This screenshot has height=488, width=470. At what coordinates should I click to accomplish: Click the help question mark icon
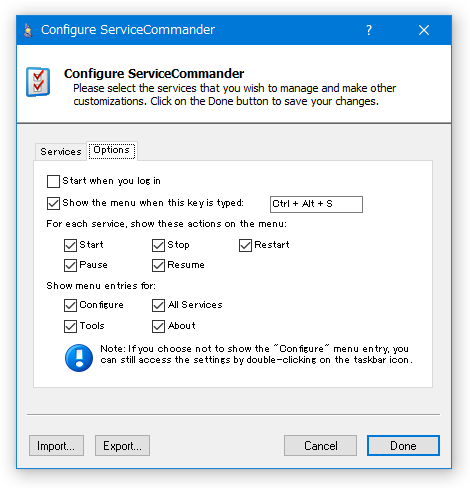pyautogui.click(x=369, y=30)
